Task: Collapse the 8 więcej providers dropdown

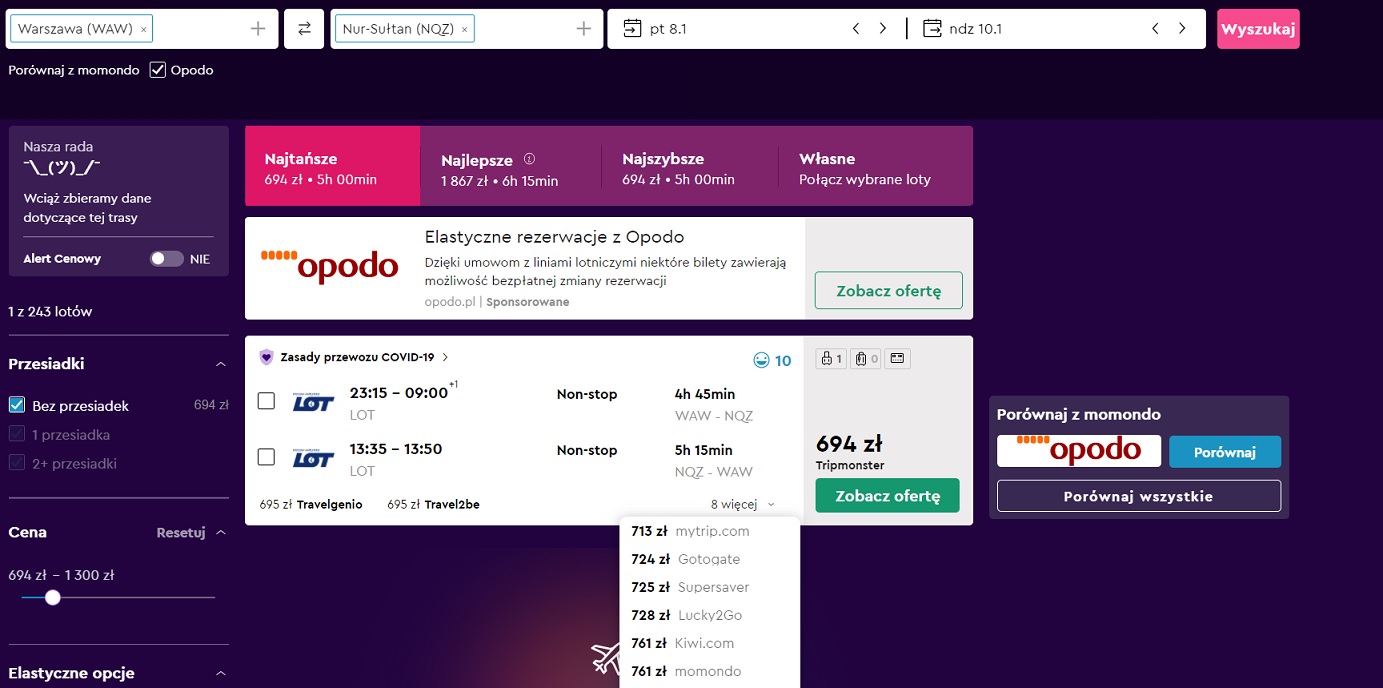Action: 742,505
